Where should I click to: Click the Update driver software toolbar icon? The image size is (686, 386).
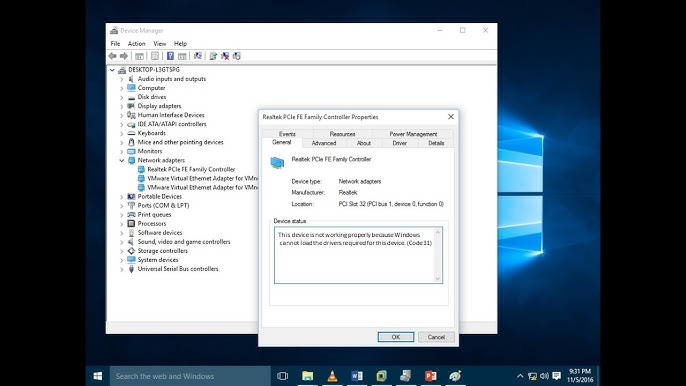tap(213, 56)
